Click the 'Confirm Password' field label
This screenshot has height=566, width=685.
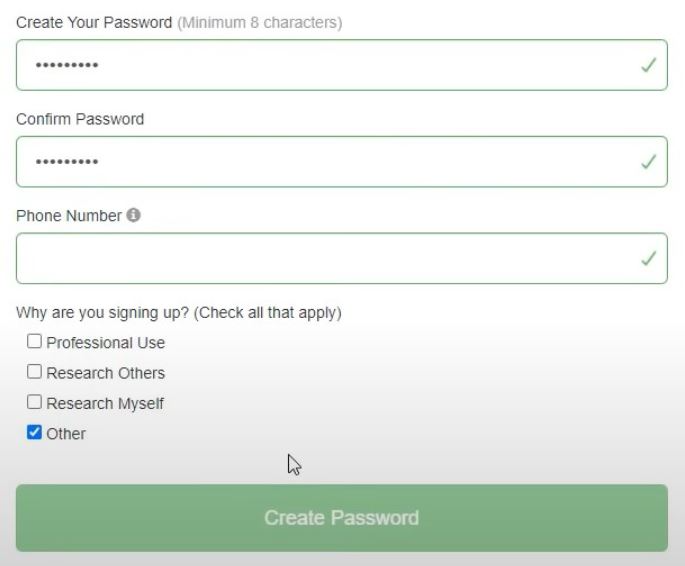(80, 119)
